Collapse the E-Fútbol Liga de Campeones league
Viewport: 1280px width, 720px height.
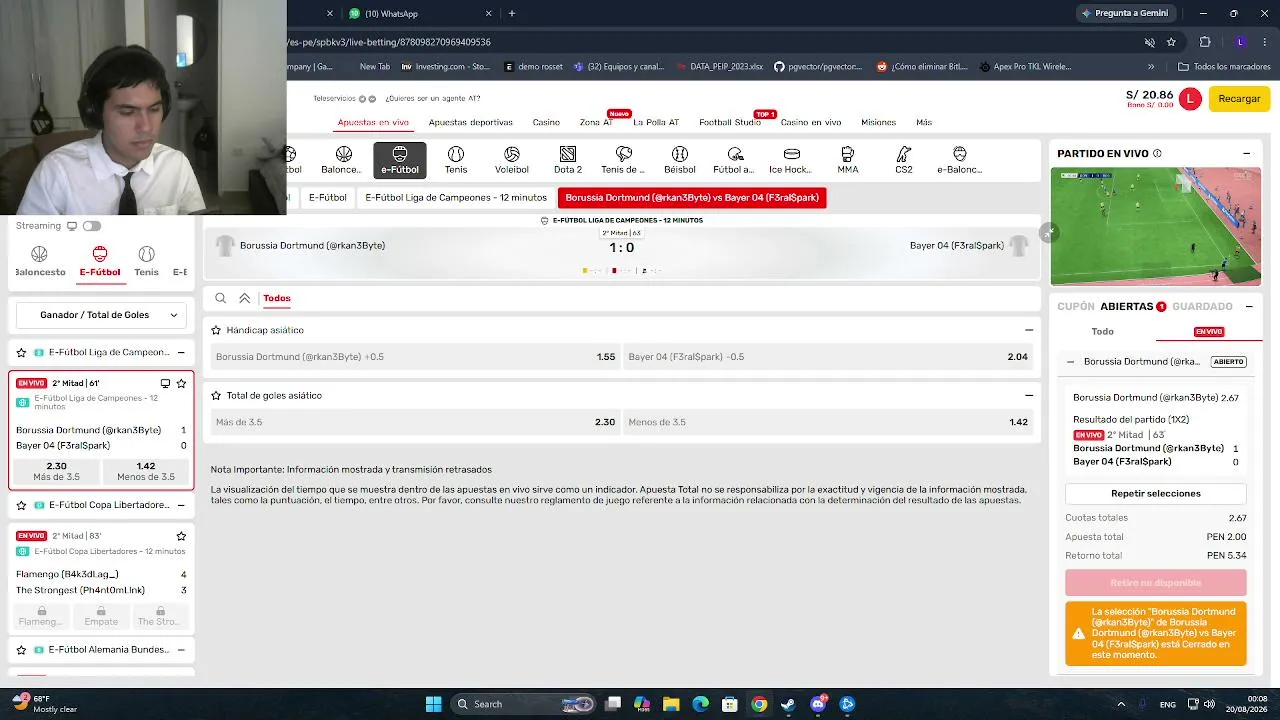click(x=181, y=352)
